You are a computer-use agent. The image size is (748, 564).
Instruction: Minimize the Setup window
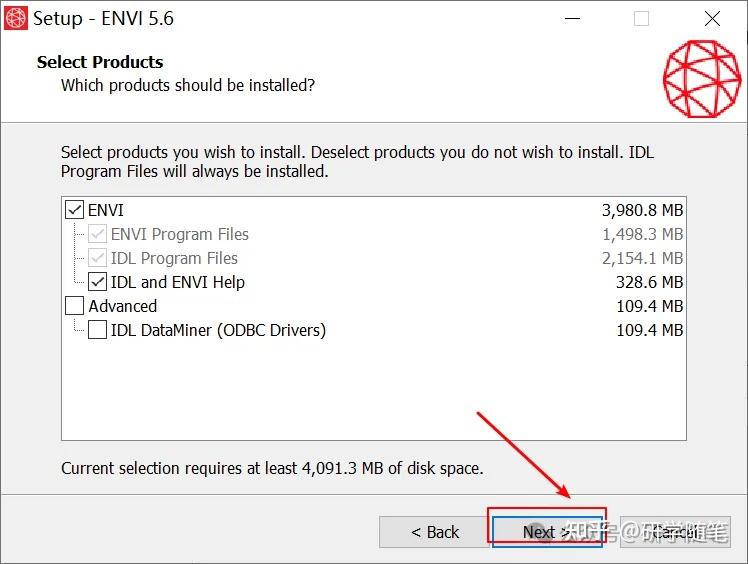572,18
